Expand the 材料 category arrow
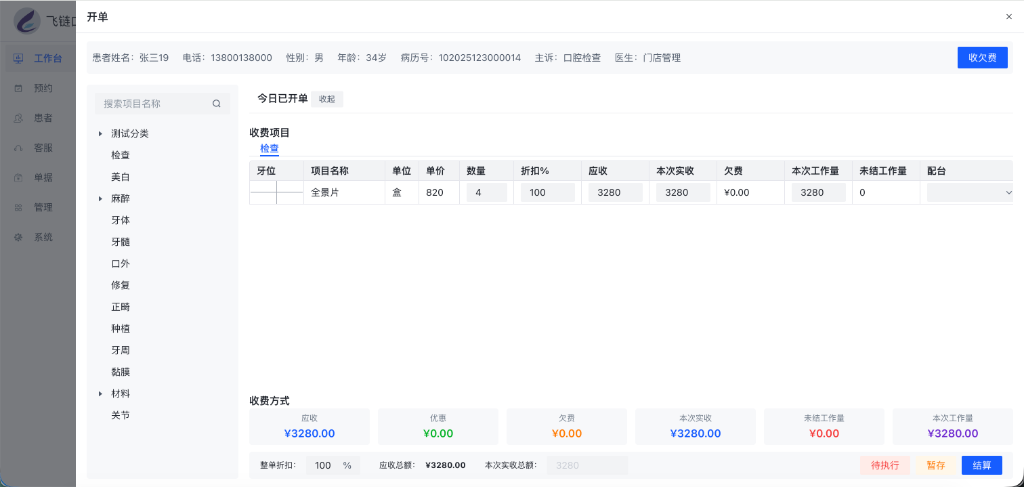Viewport: 1024px width, 487px height. pos(101,394)
